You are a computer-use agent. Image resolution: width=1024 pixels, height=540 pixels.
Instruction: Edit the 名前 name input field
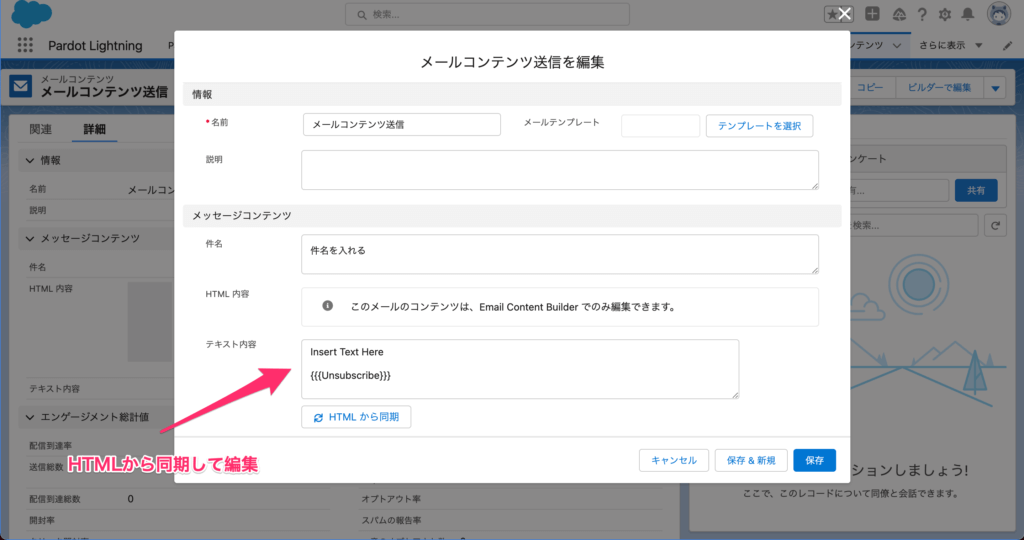coord(402,125)
